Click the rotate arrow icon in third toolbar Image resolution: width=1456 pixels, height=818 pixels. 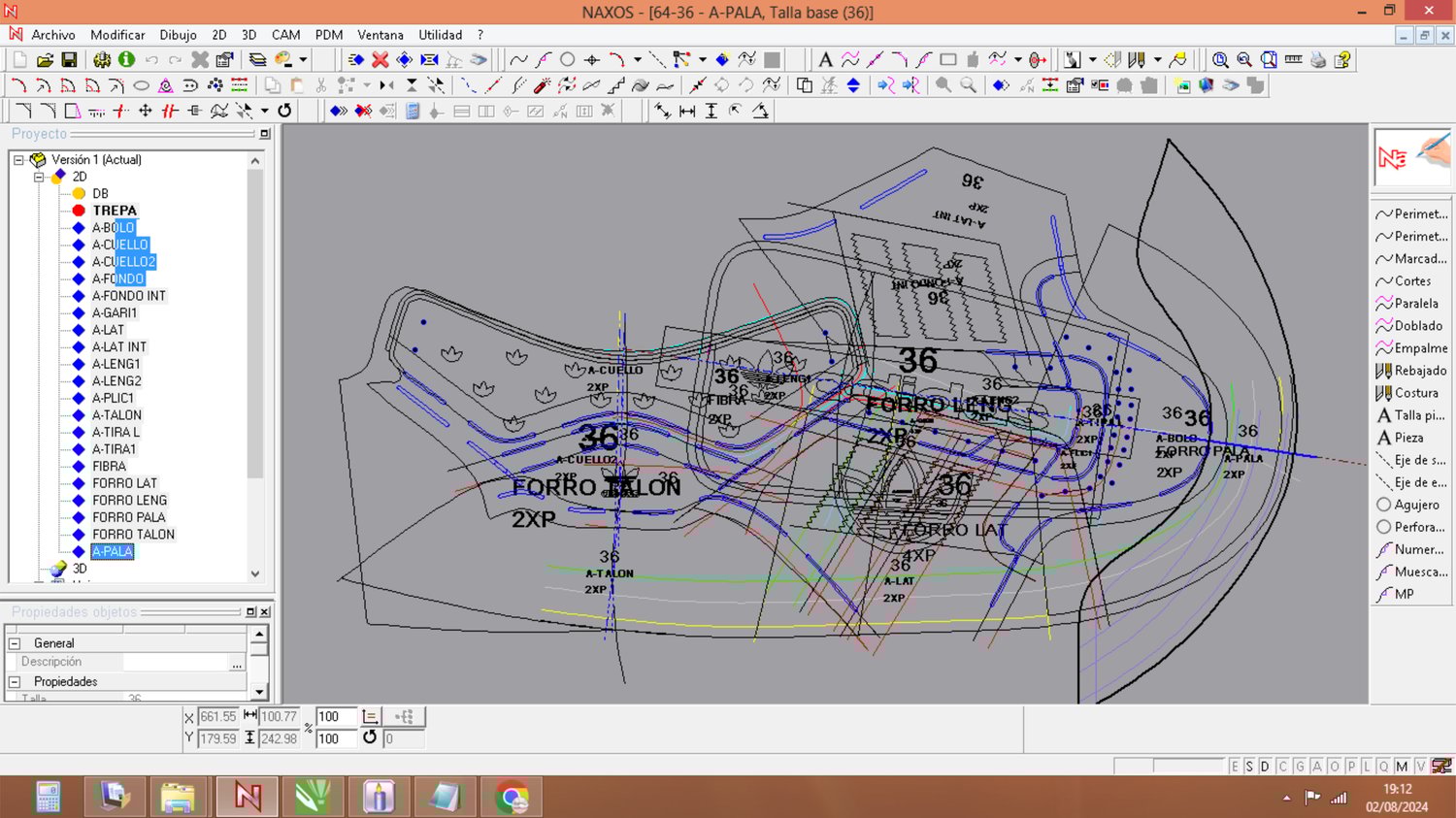(x=284, y=111)
